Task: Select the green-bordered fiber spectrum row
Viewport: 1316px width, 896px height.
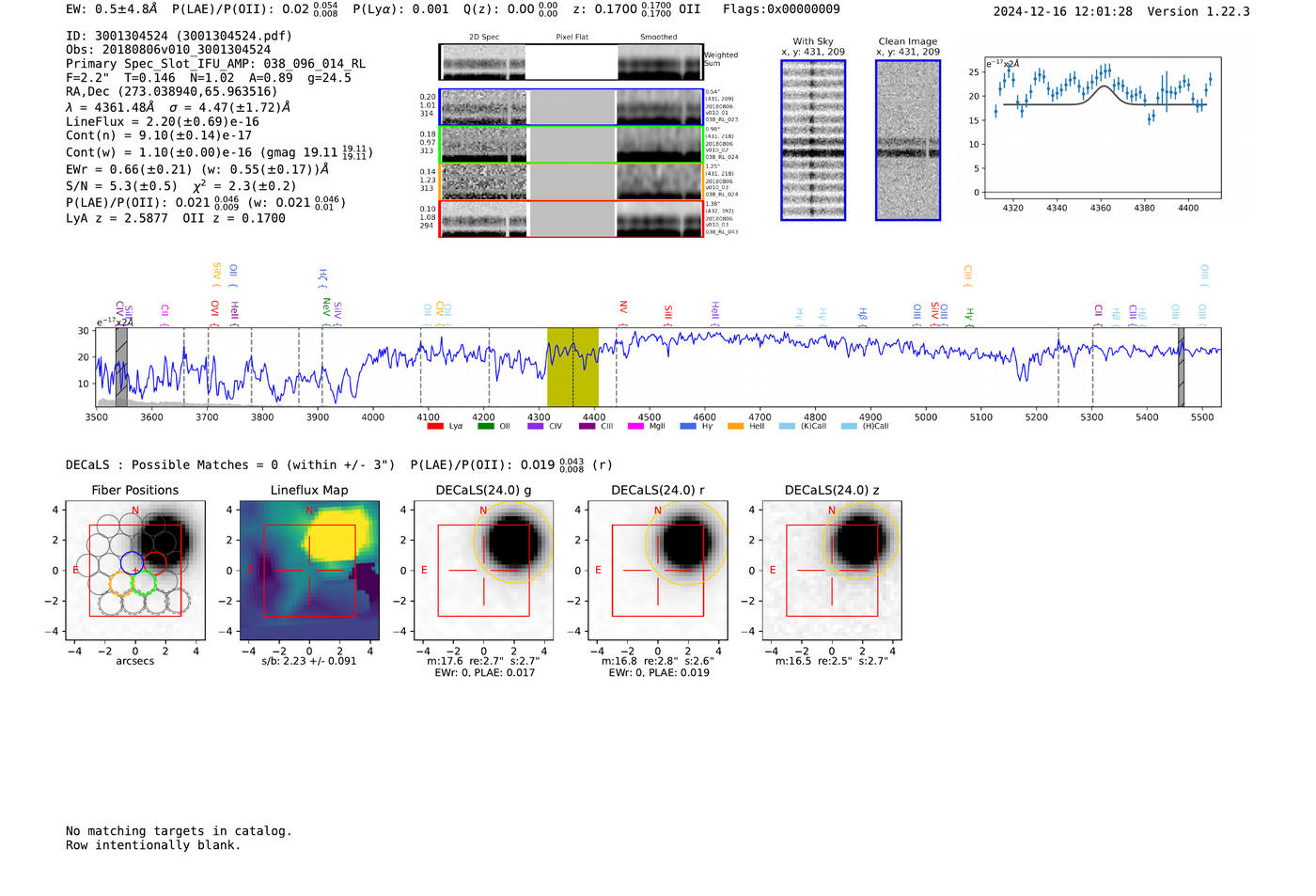Action: coord(571,144)
